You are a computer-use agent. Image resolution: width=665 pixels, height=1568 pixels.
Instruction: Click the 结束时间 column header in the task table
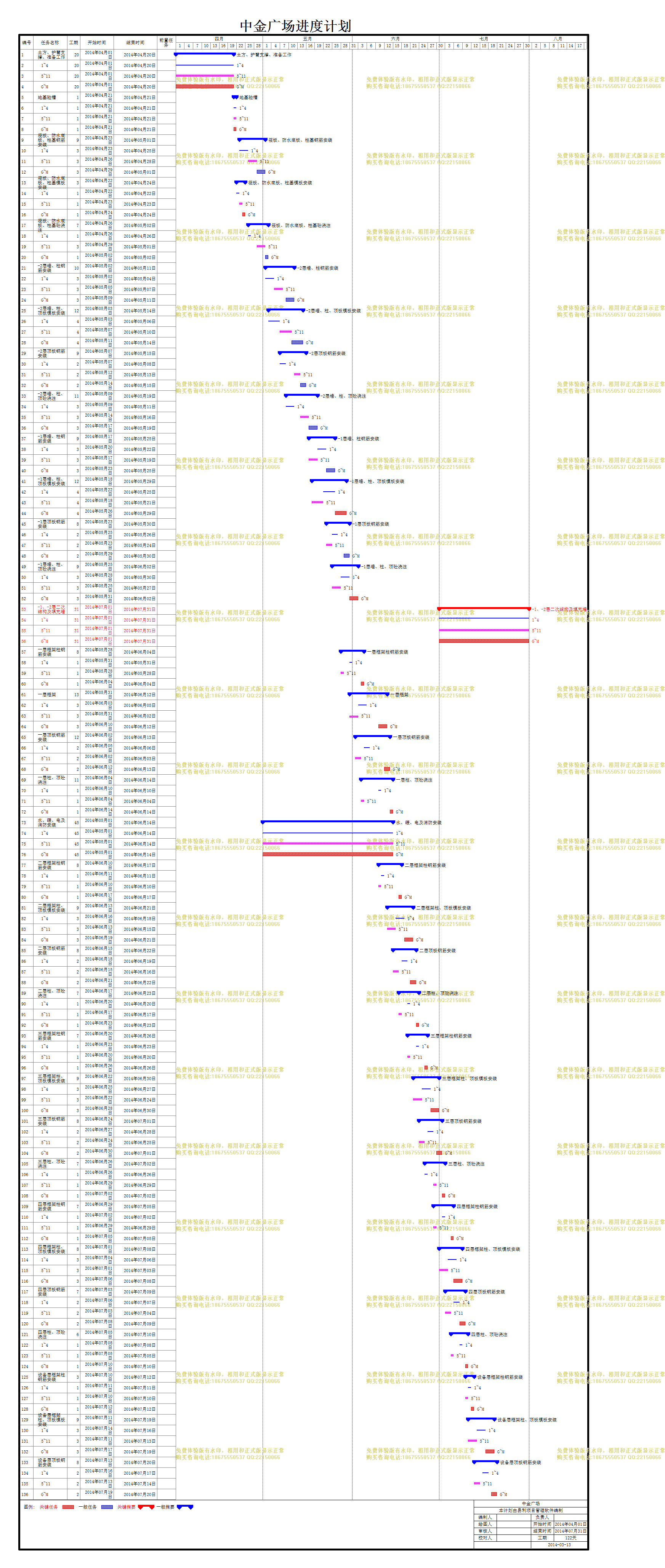click(135, 43)
